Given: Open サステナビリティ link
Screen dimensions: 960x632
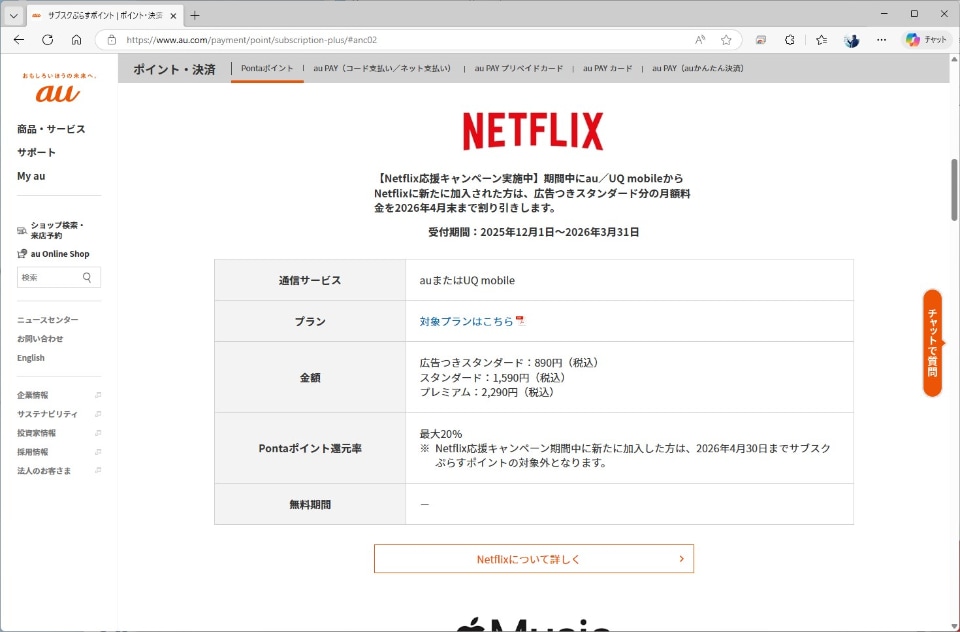Looking at the screenshot, I should pyautogui.click(x=47, y=414).
